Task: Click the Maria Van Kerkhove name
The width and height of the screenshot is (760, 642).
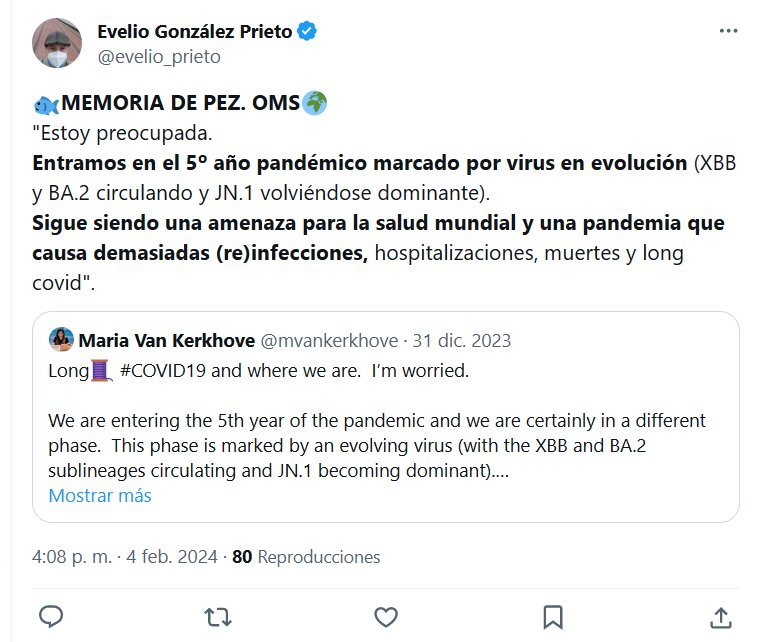Action: coord(166,341)
